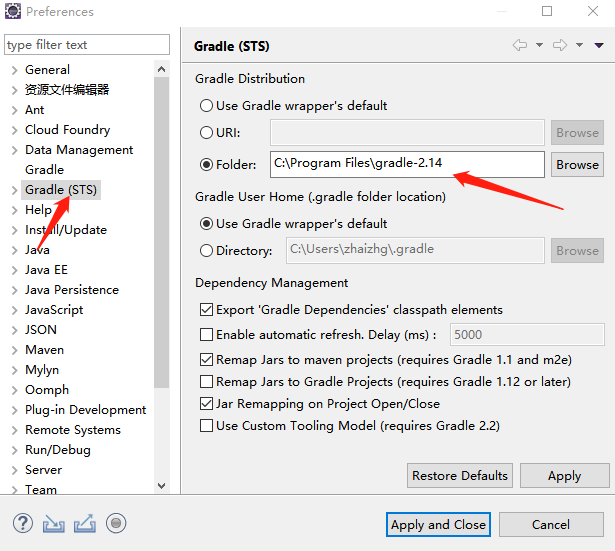Select the Team category in tree
This screenshot has width=615, height=551.
coord(41,489)
